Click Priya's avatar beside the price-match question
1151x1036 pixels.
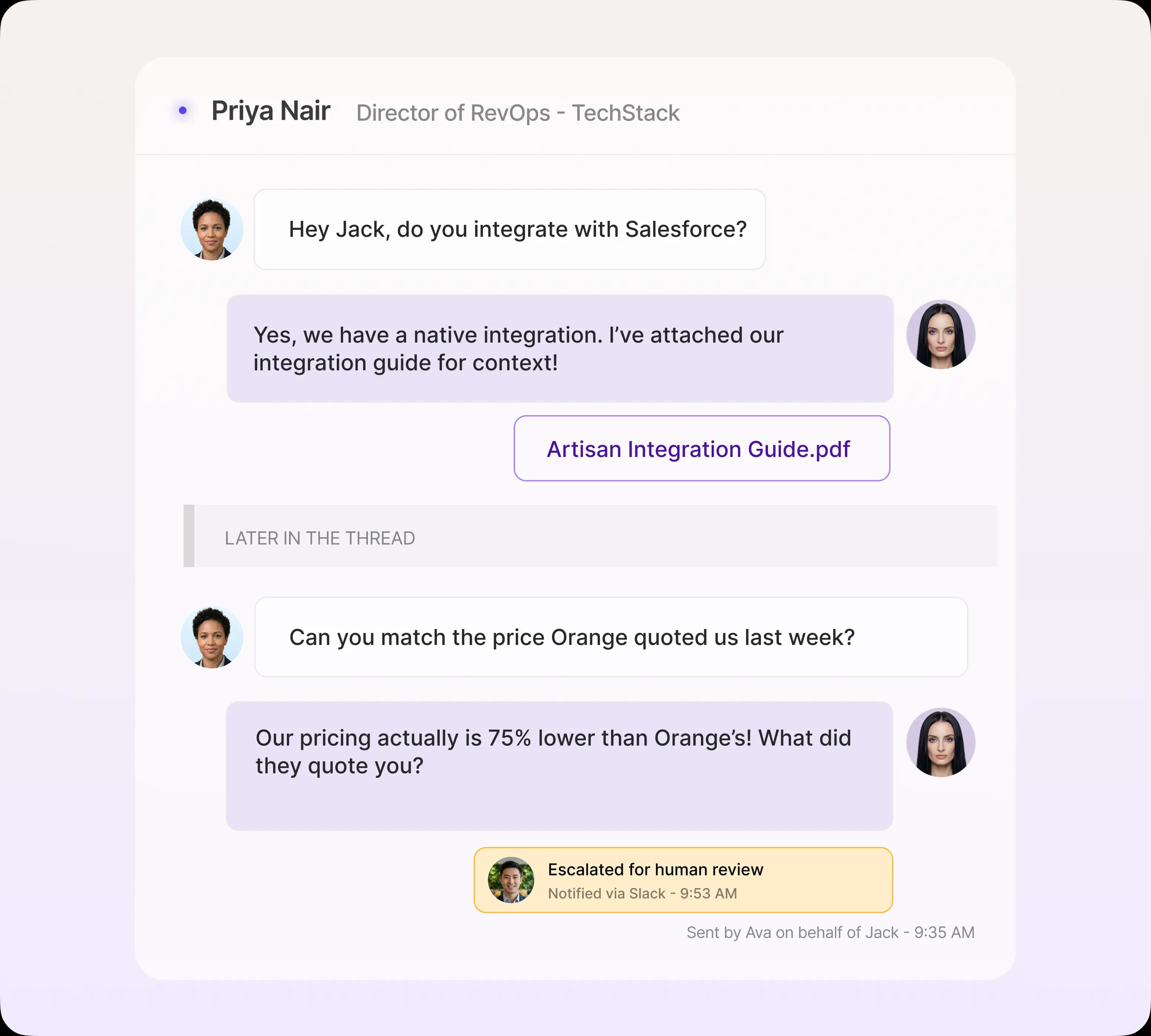click(x=211, y=637)
